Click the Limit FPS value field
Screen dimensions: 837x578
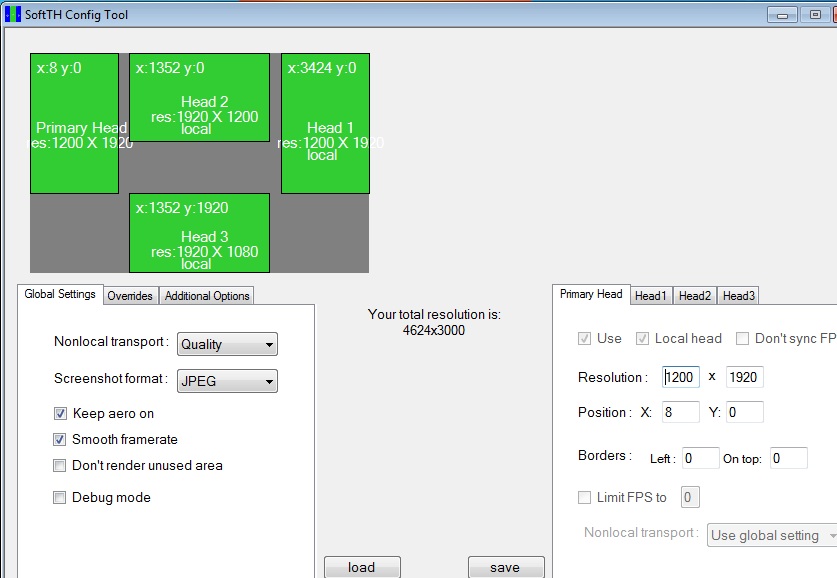tap(690, 497)
